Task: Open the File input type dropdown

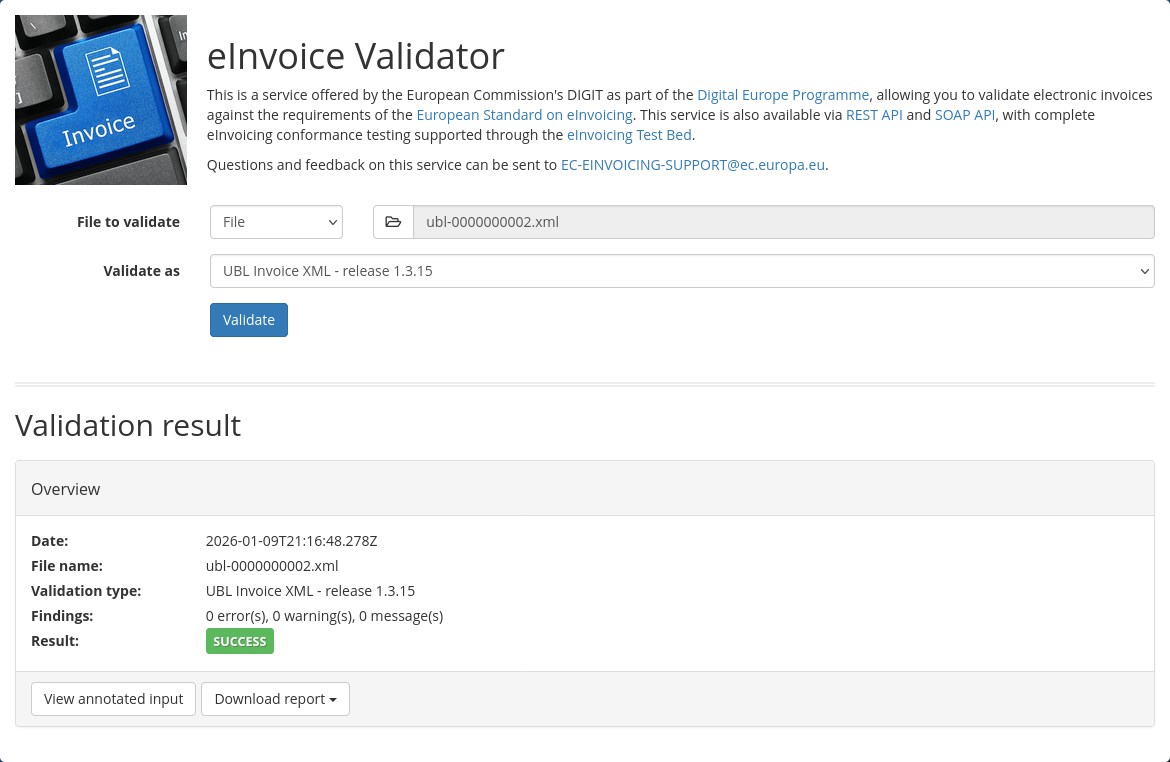Action: click(x=276, y=222)
